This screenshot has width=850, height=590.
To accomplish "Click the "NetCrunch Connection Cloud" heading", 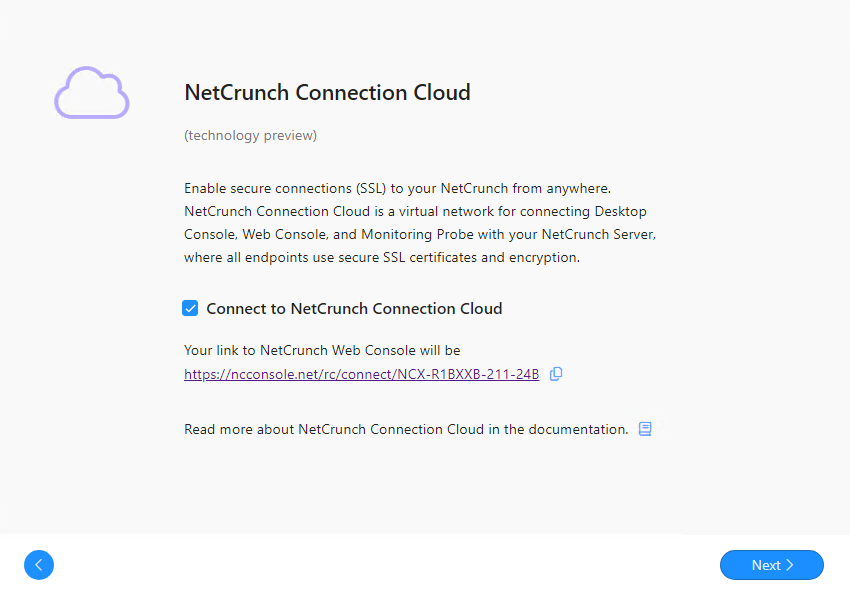I will [327, 93].
